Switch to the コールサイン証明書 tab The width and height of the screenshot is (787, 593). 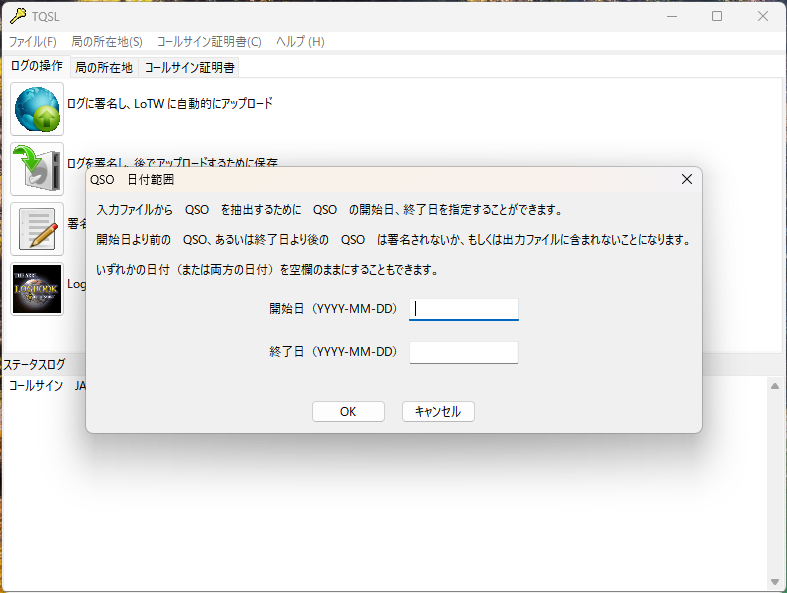pos(189,68)
